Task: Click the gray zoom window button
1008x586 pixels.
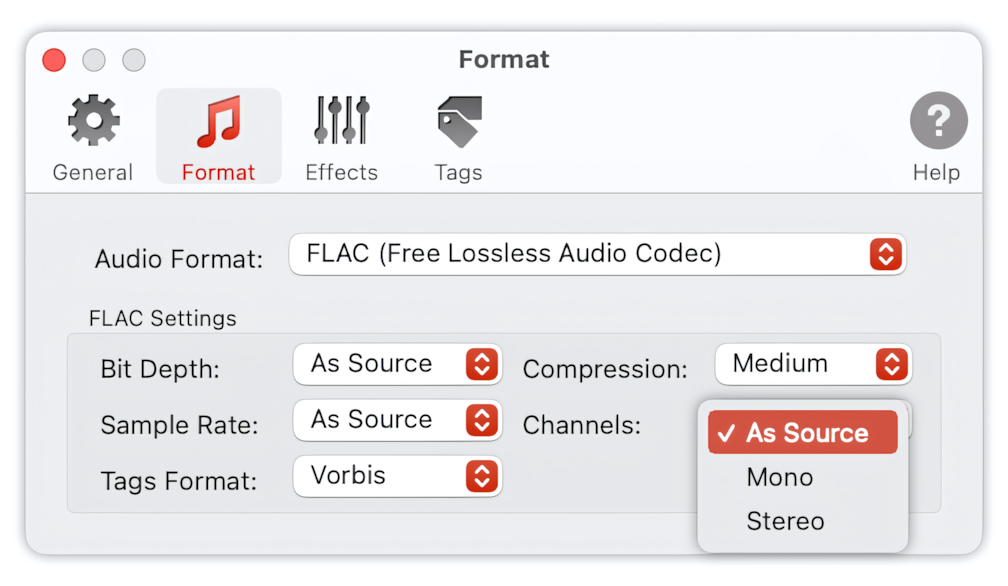Action: [134, 60]
